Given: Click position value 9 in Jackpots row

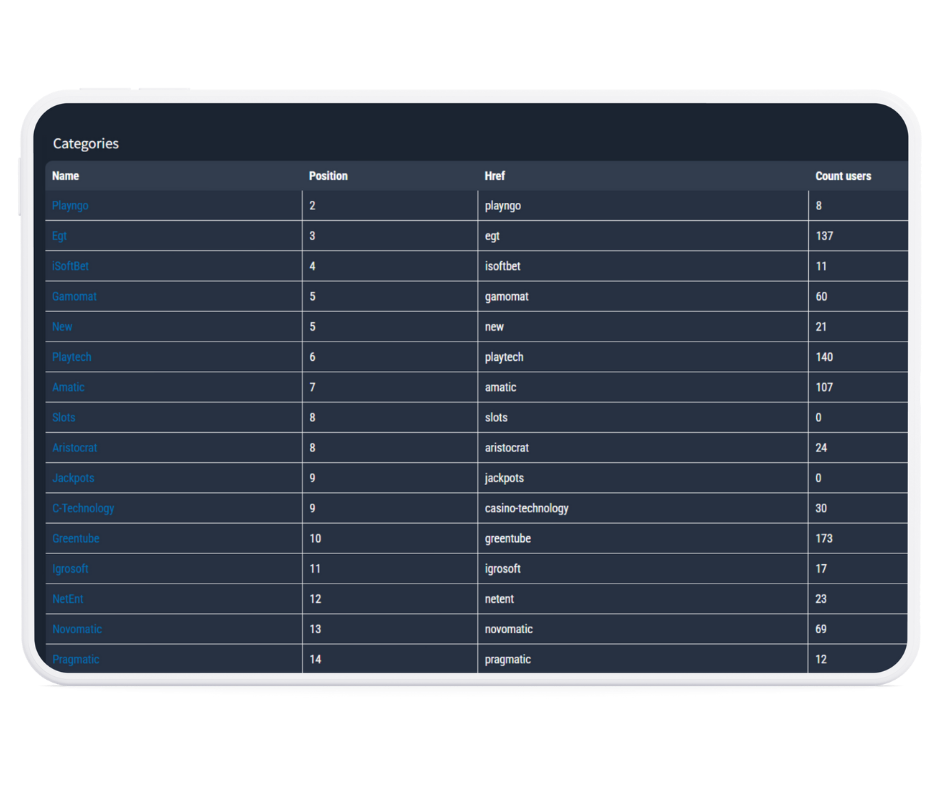Looking at the screenshot, I should [x=312, y=478].
